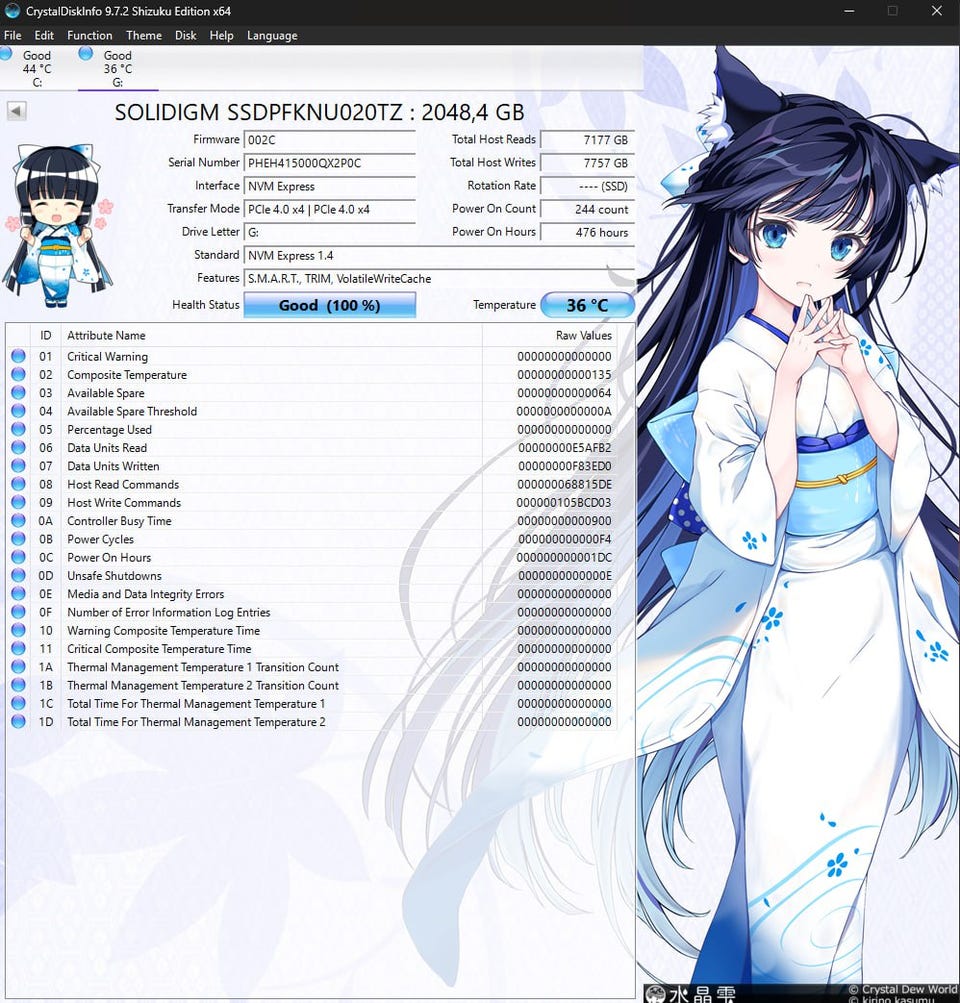Open the Language menu
960x1003 pixels.
[272, 35]
